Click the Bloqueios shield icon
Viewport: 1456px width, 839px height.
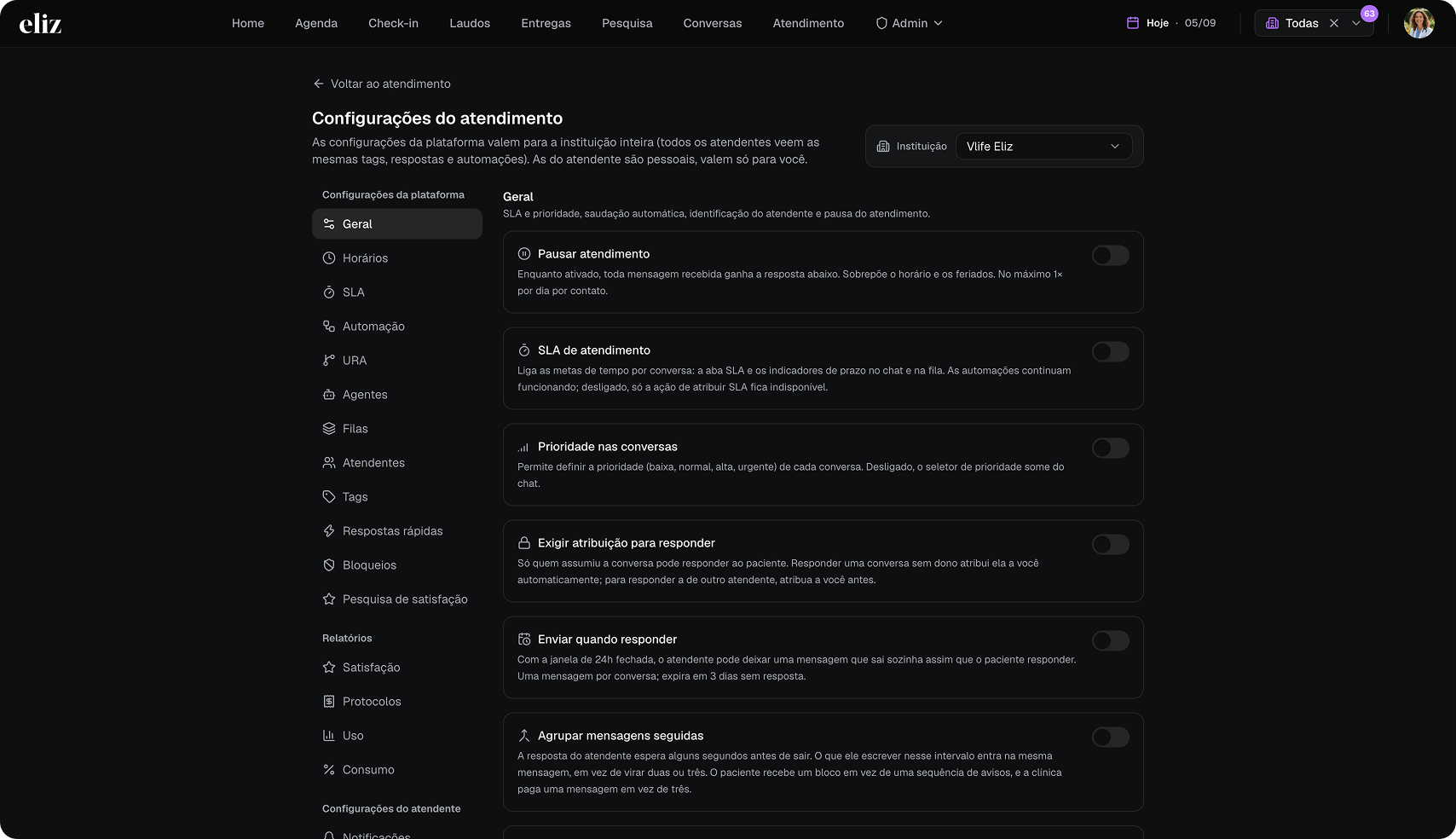tap(329, 565)
